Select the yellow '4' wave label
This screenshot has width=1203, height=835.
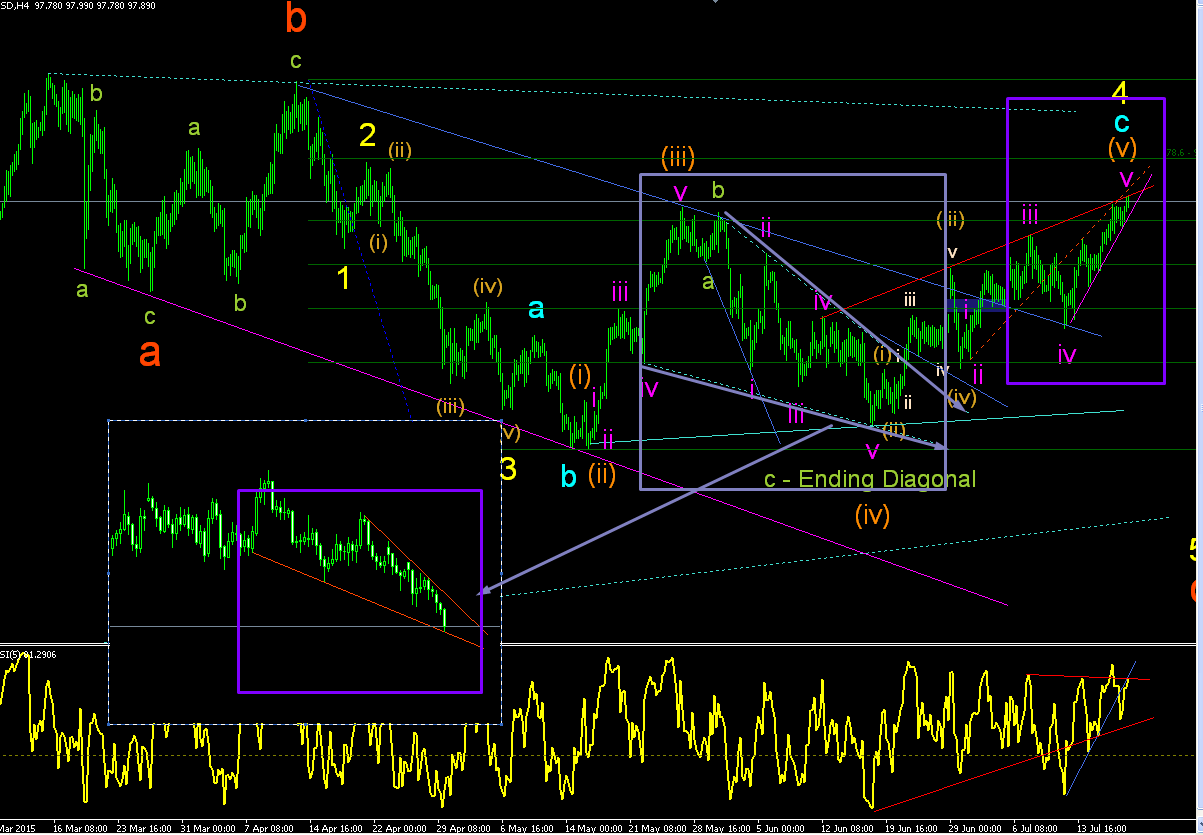click(1120, 93)
